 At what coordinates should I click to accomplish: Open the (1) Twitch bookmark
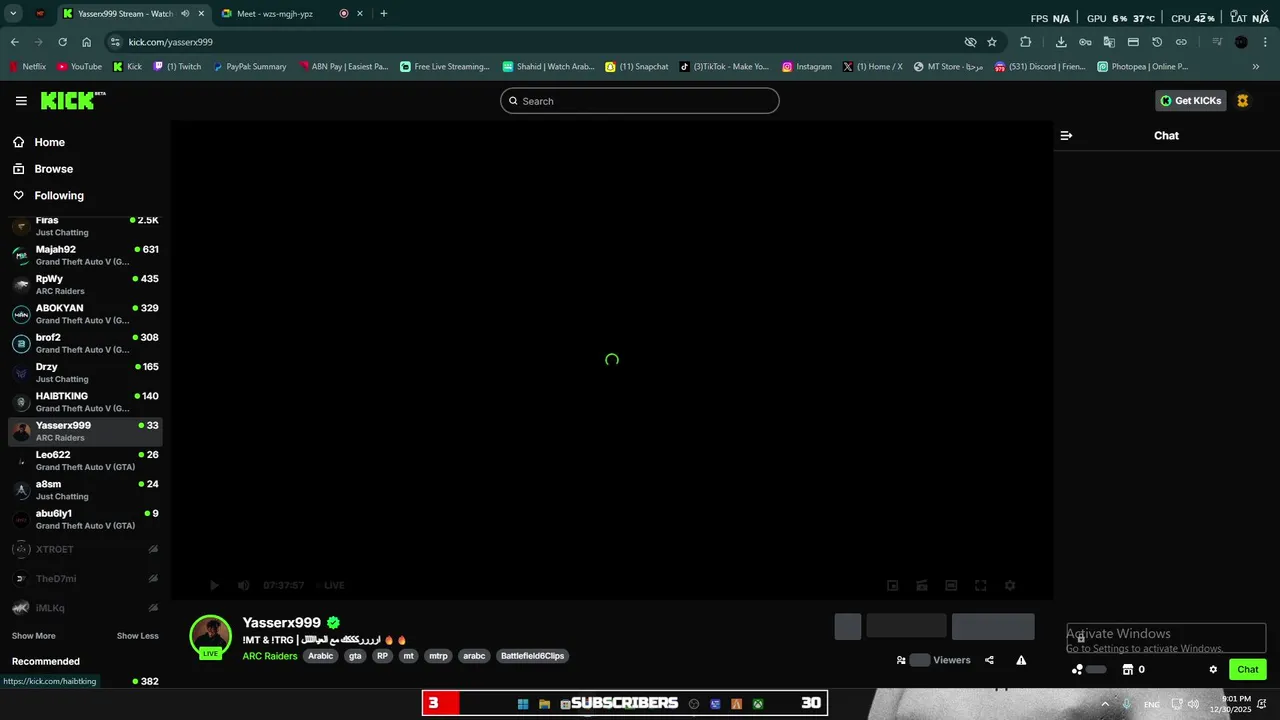(176, 67)
